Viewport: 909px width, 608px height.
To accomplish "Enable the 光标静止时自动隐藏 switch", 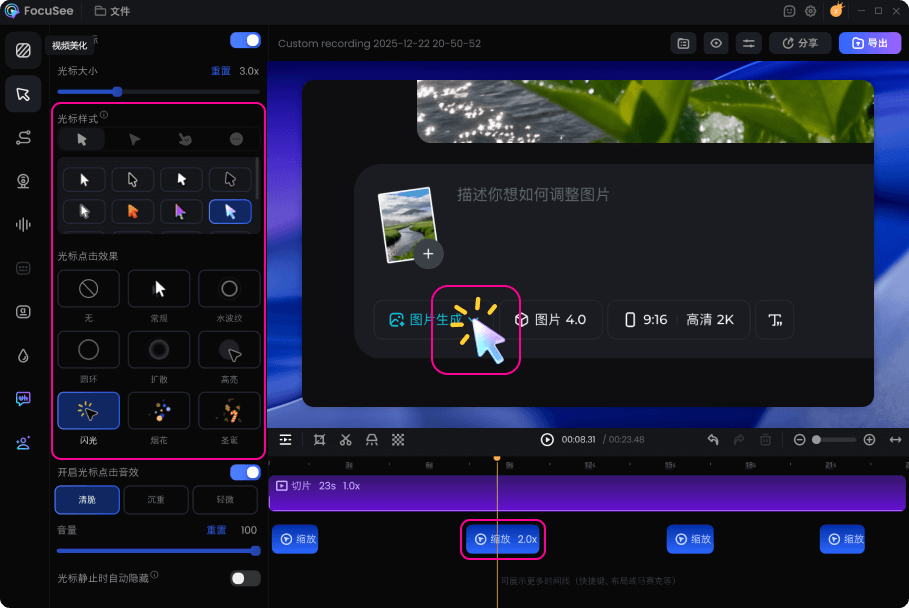I will click(245, 578).
